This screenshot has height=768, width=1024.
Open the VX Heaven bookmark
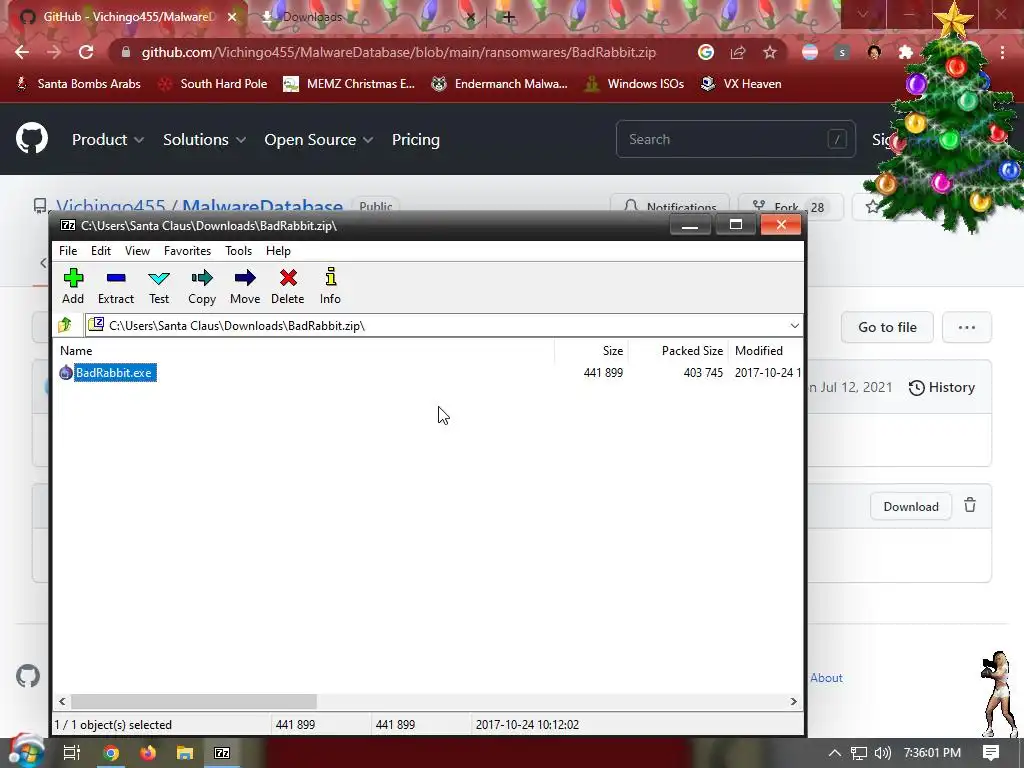coord(741,84)
